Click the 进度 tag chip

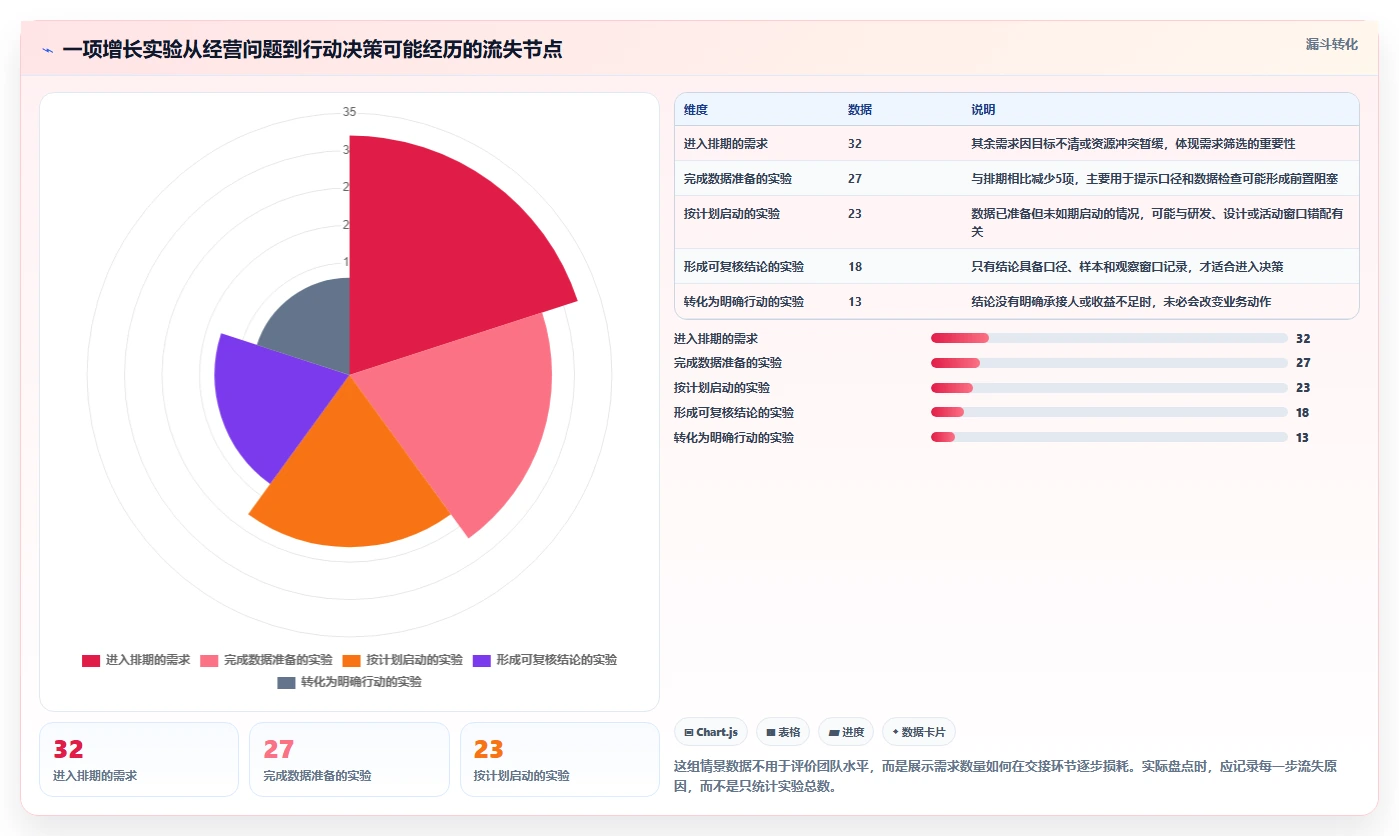pyautogui.click(x=846, y=732)
